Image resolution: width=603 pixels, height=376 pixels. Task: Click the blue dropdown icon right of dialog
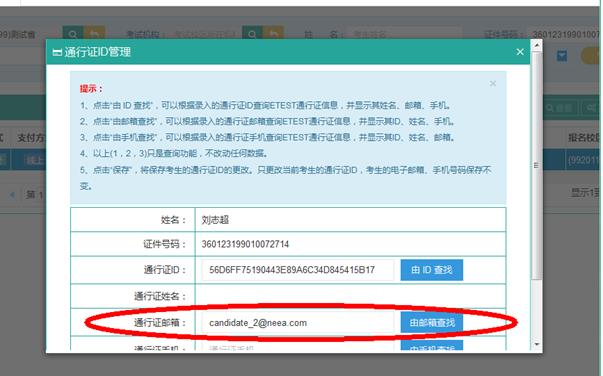(x=562, y=57)
